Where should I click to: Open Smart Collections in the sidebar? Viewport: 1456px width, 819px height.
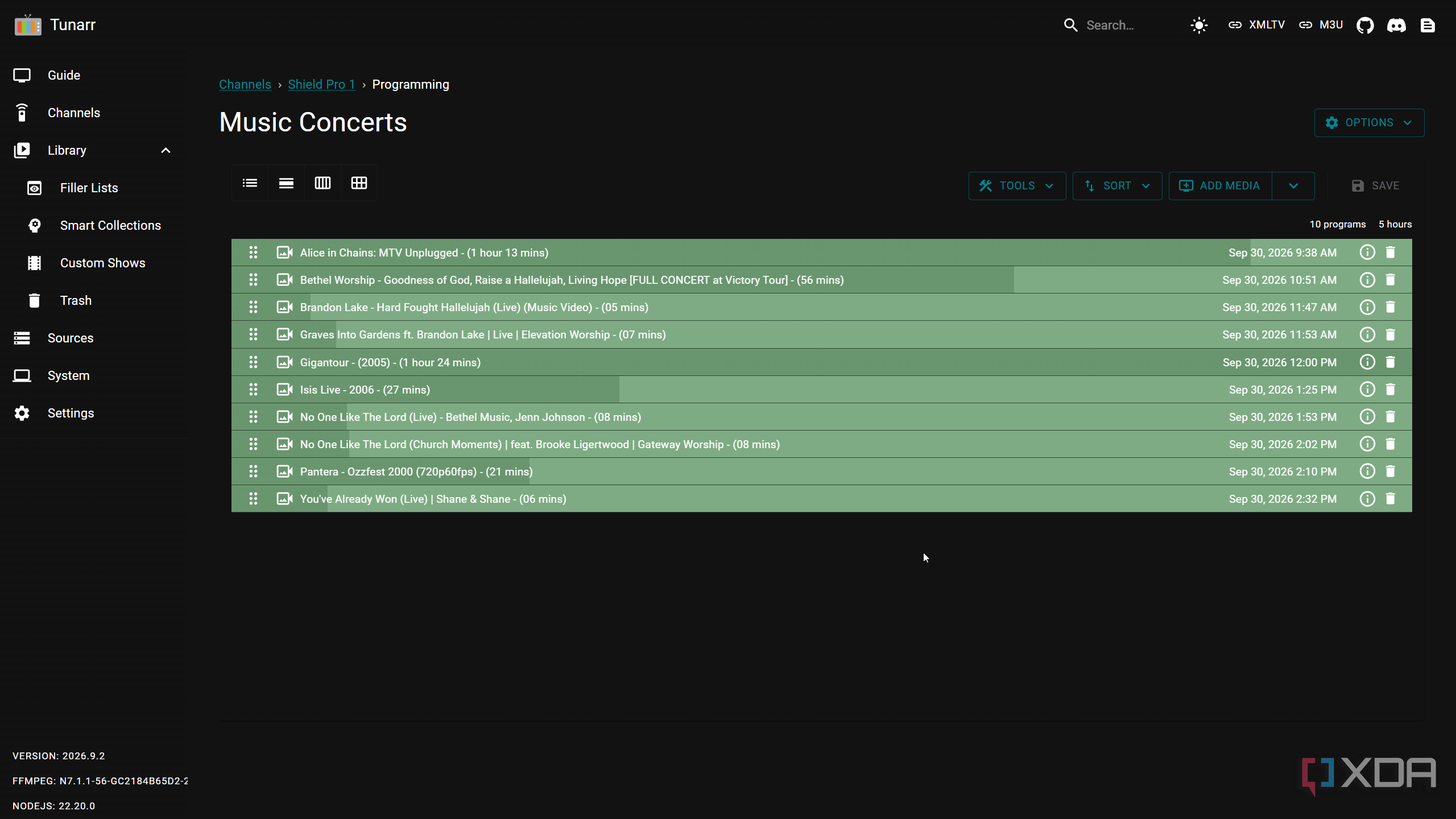93,225
